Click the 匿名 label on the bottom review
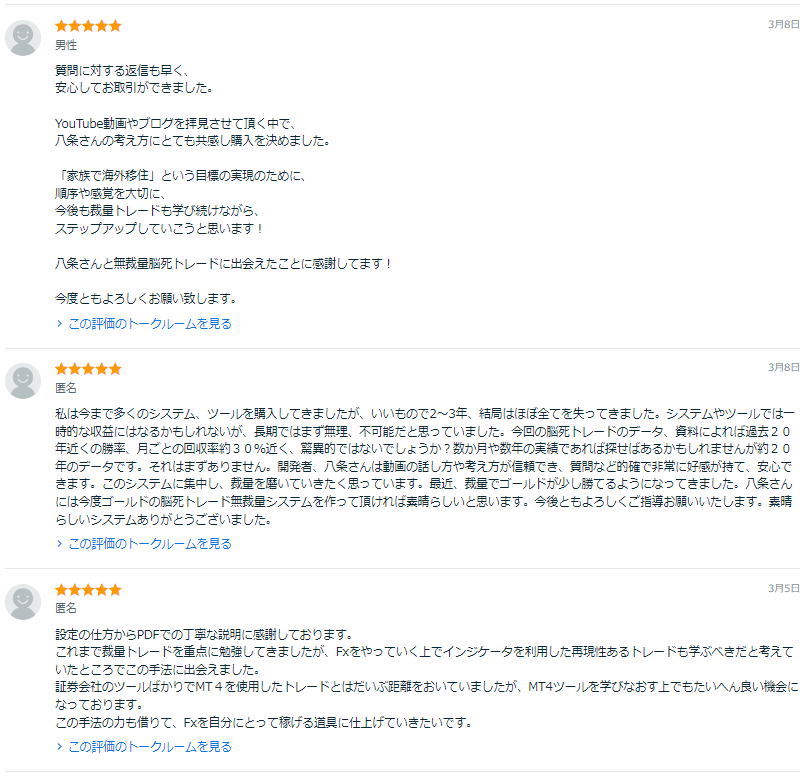Image resolution: width=806 pixels, height=777 pixels. [66, 608]
